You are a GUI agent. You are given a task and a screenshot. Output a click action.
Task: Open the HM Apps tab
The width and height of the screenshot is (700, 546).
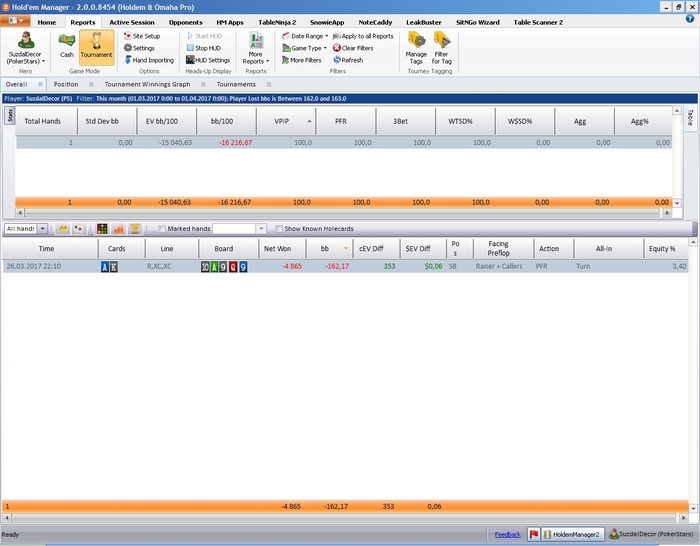pos(230,22)
